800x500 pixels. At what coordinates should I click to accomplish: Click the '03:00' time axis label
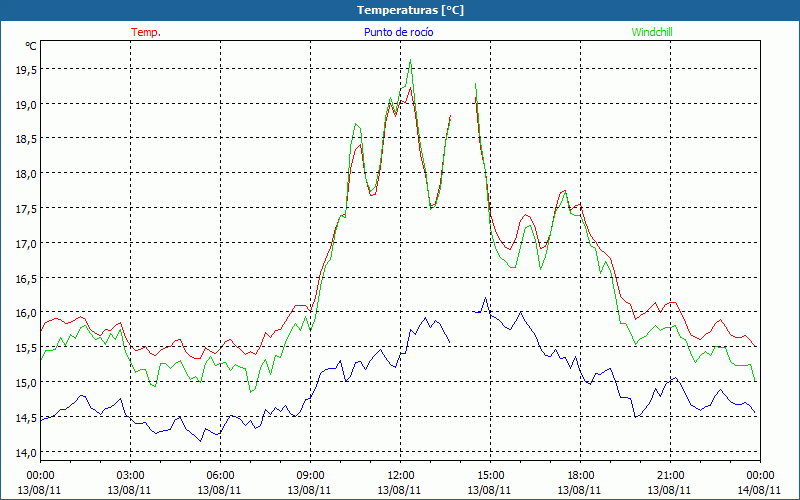click(130, 475)
